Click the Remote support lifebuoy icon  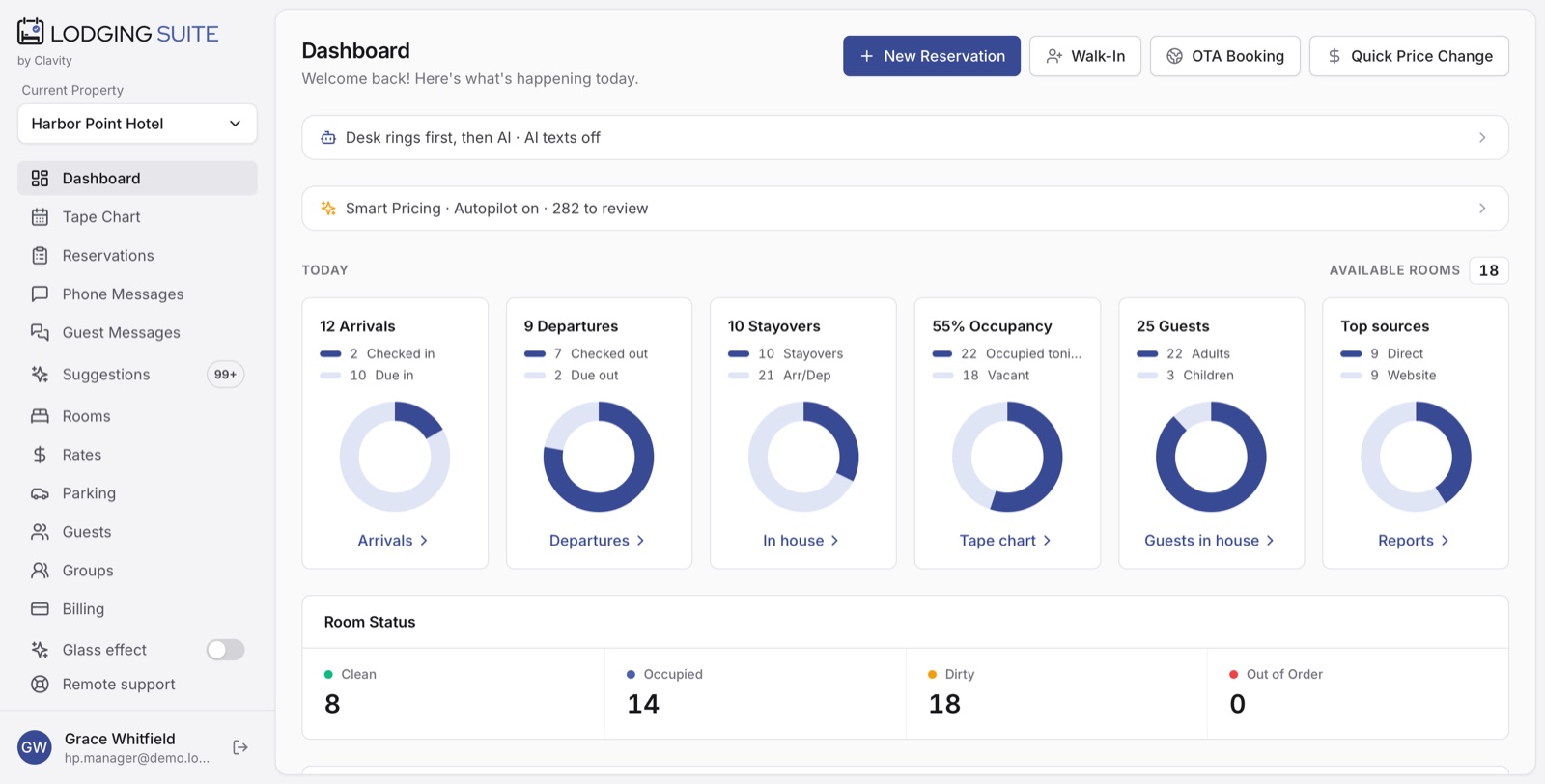[40, 685]
